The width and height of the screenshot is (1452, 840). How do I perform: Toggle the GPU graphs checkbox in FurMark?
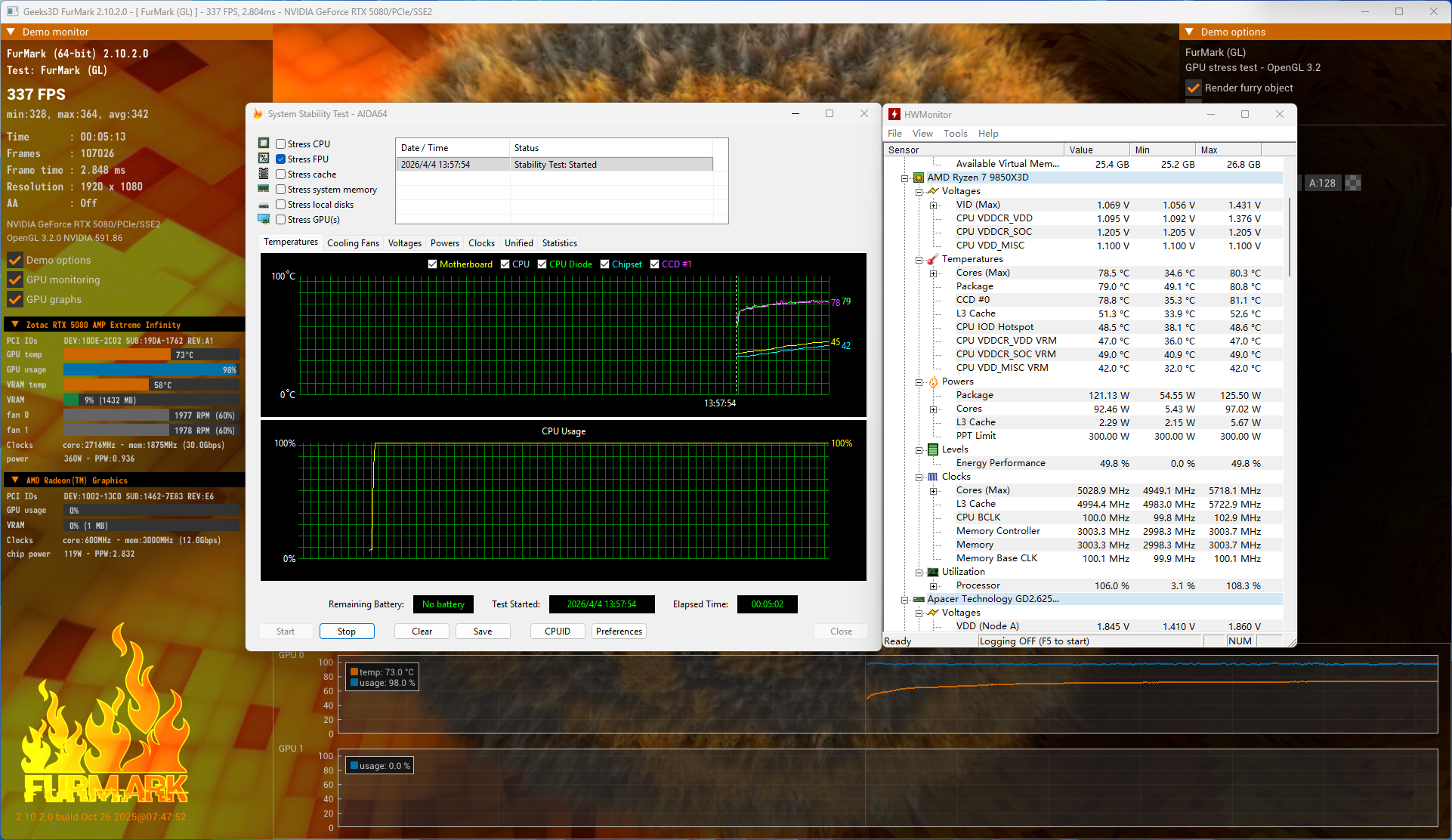[x=14, y=299]
